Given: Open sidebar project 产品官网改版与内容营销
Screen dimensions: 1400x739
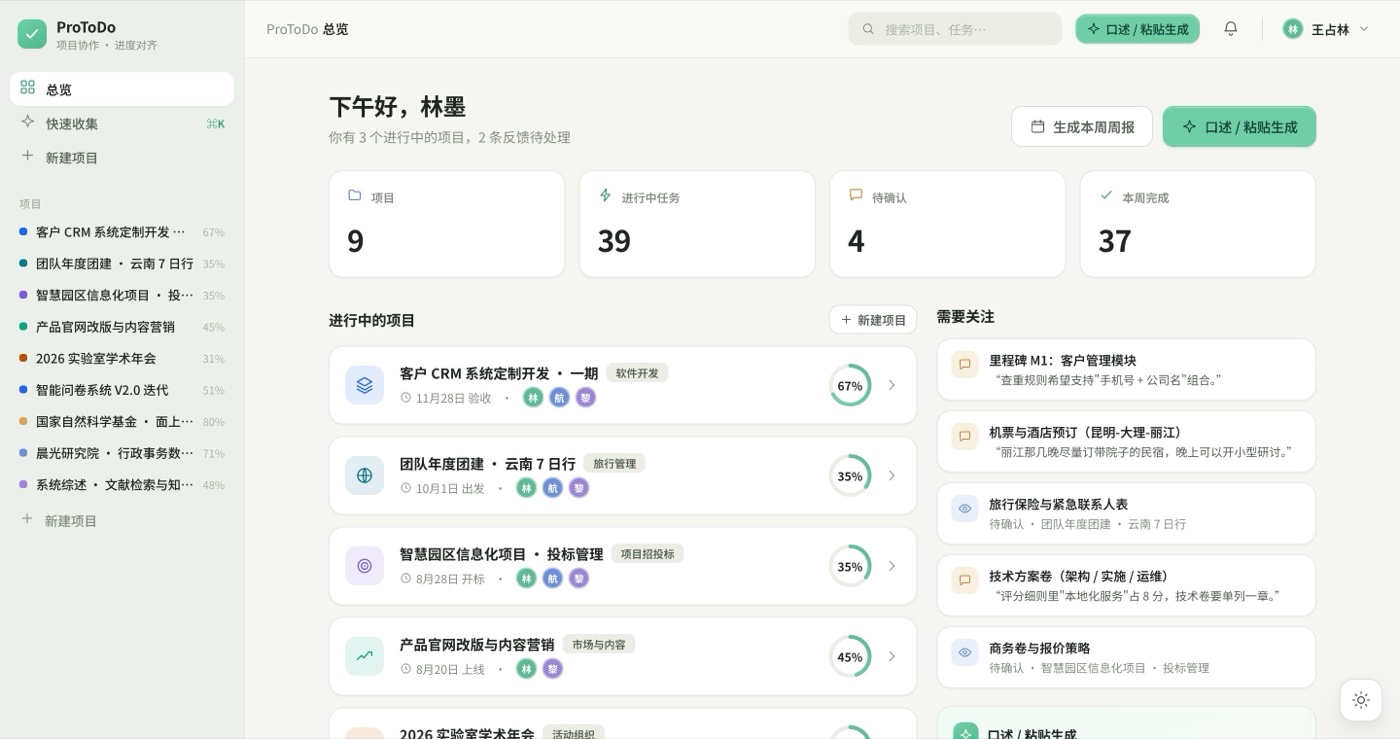Looking at the screenshot, I should tap(122, 327).
